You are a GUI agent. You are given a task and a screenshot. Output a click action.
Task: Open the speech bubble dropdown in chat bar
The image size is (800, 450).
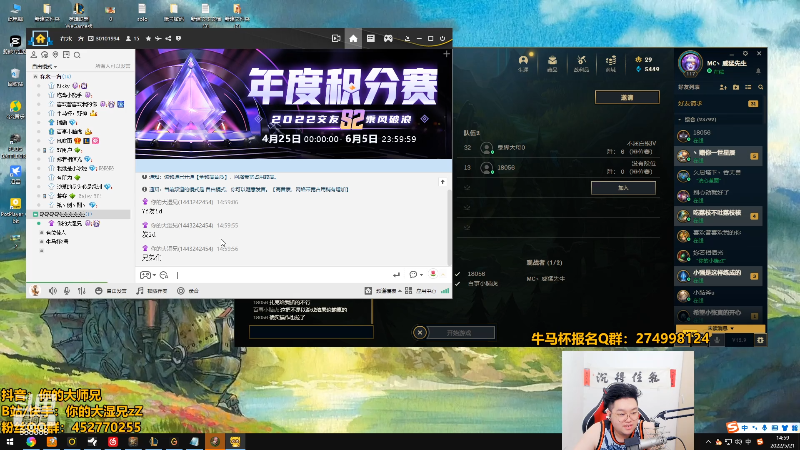(x=416, y=275)
